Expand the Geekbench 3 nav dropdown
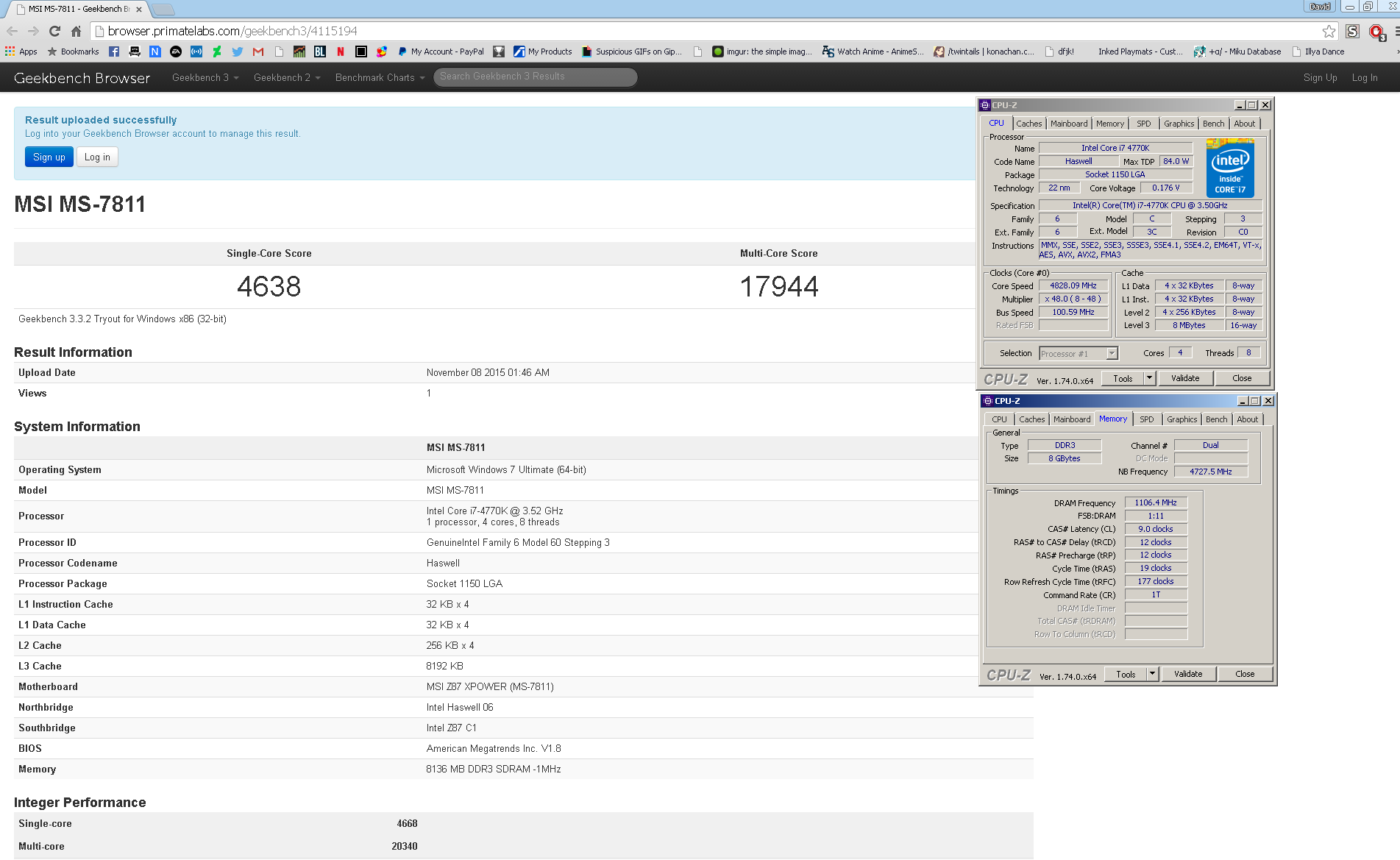1400x860 pixels. point(205,77)
